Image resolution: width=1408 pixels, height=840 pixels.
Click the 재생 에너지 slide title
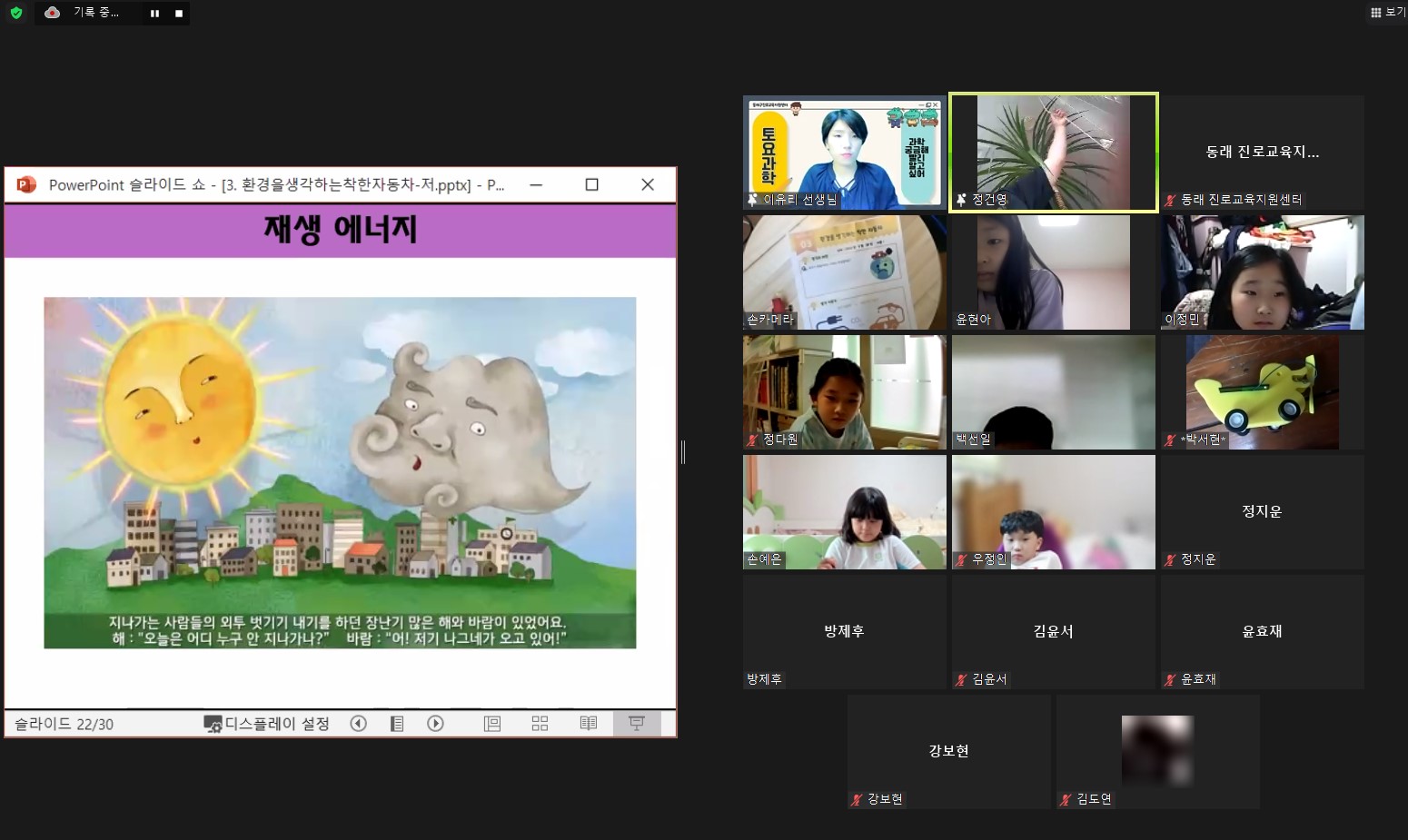(341, 230)
